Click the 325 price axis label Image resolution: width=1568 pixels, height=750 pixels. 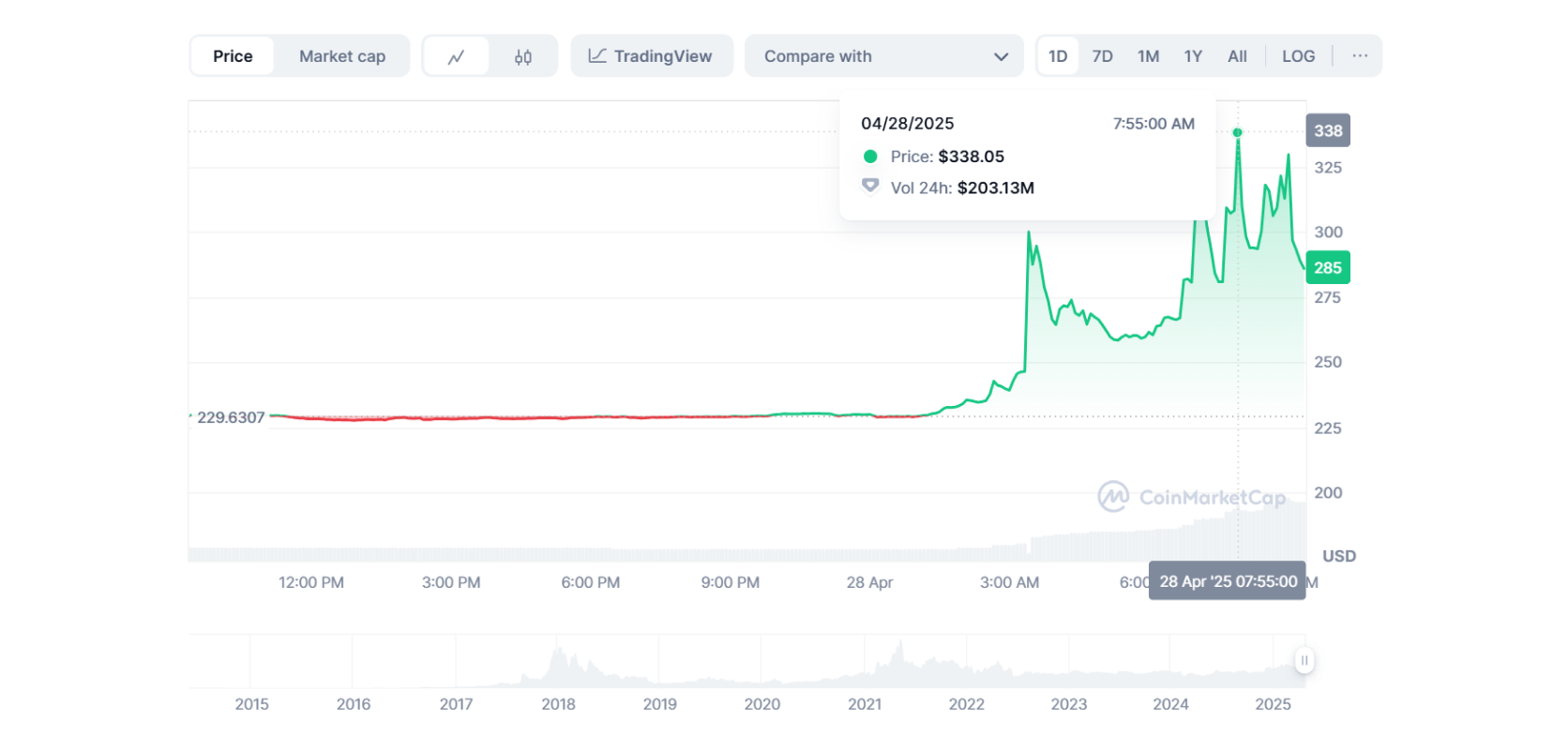(1328, 168)
